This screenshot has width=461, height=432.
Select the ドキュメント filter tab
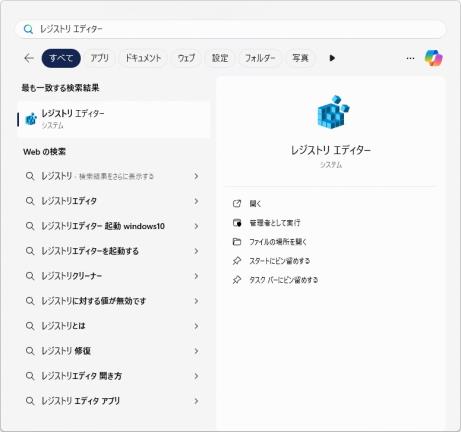(x=143, y=58)
